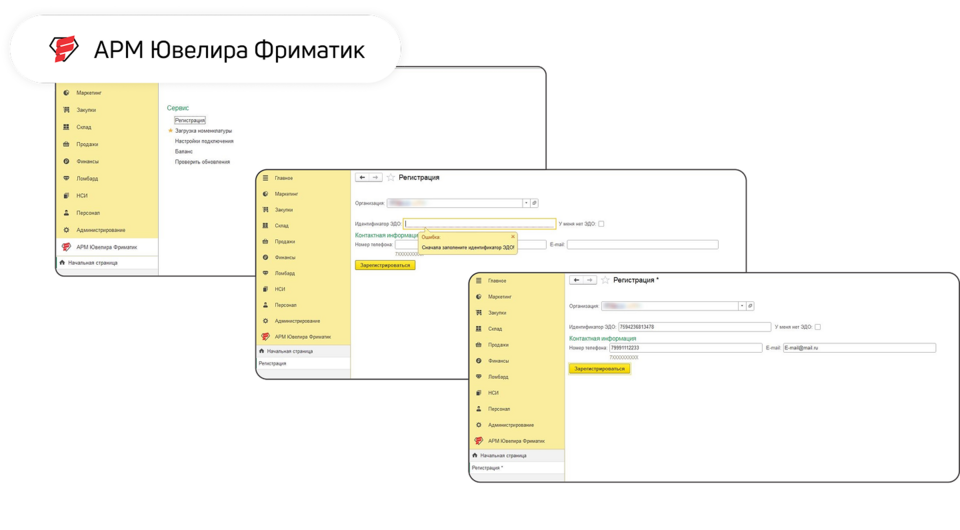Tick "У меня нет ЭДО" in the error window
Image resolution: width=960 pixels, height=530 pixels.
pyautogui.click(x=601, y=224)
